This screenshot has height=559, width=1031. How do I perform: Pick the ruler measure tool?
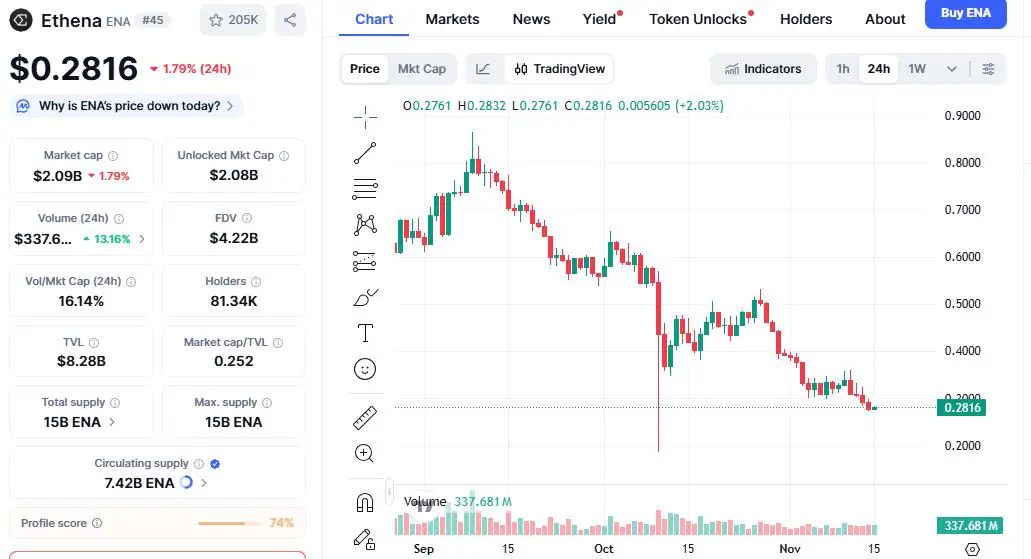[365, 417]
